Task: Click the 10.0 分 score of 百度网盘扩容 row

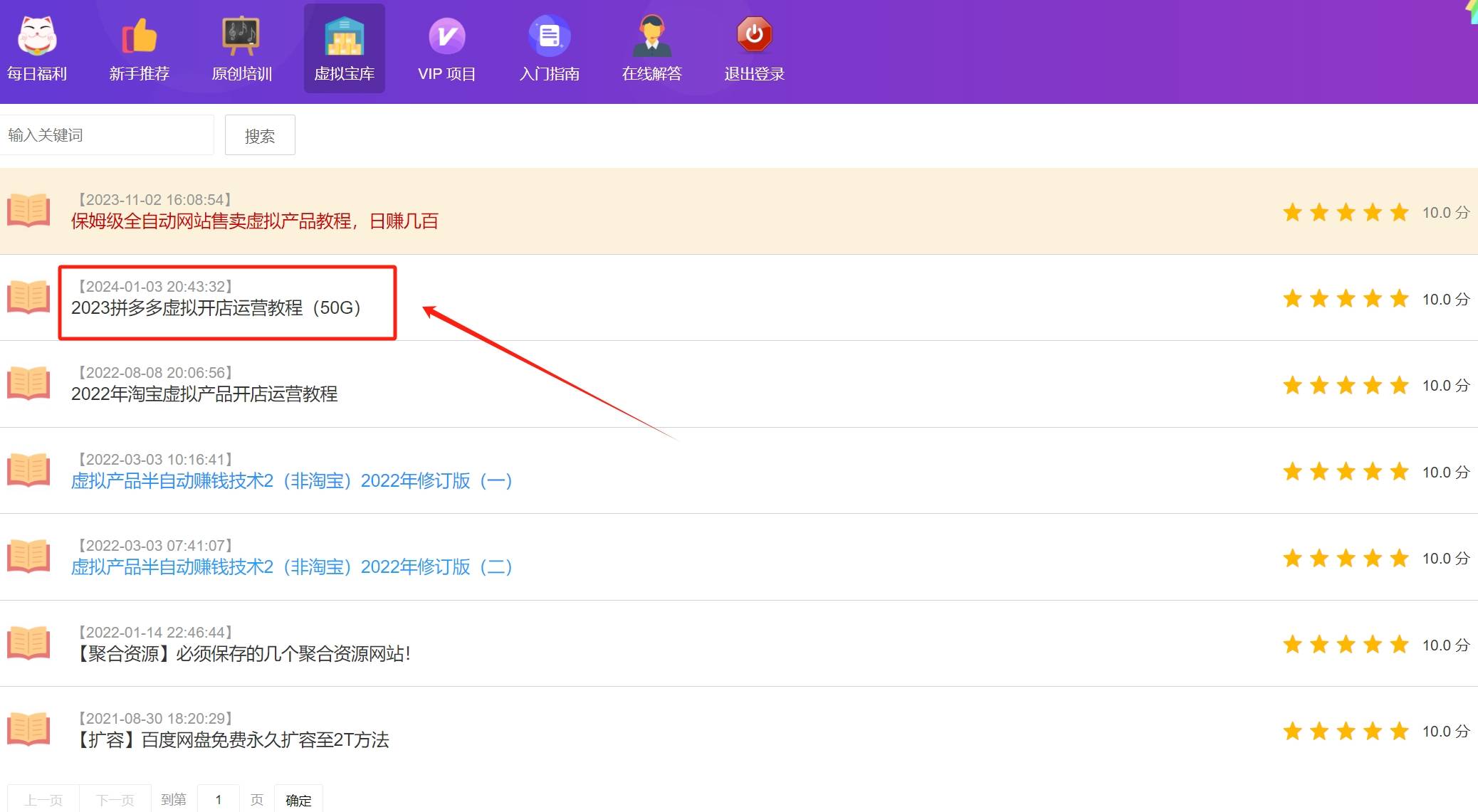Action: pyautogui.click(x=1446, y=732)
